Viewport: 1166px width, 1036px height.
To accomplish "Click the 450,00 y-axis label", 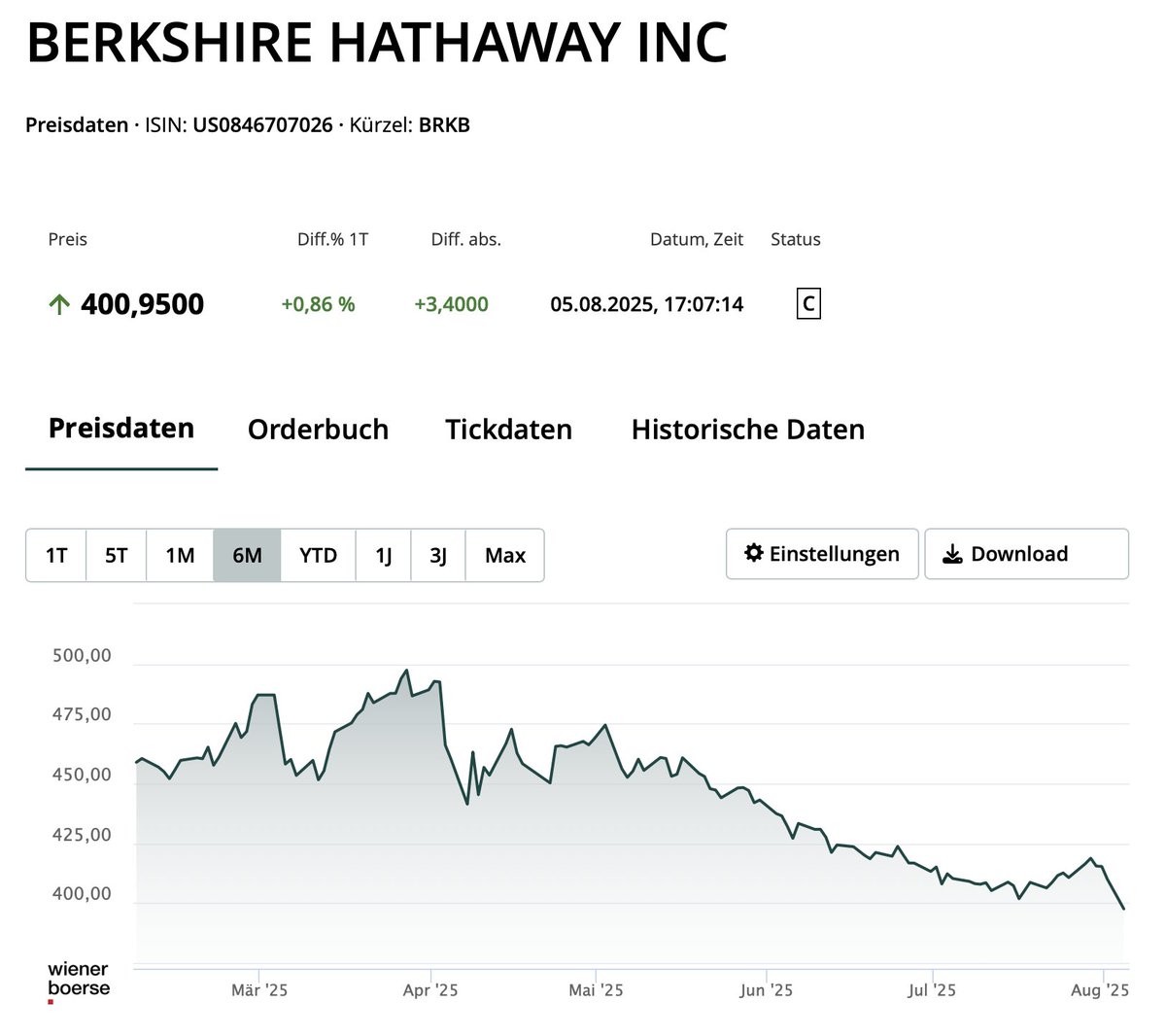I will tap(82, 776).
